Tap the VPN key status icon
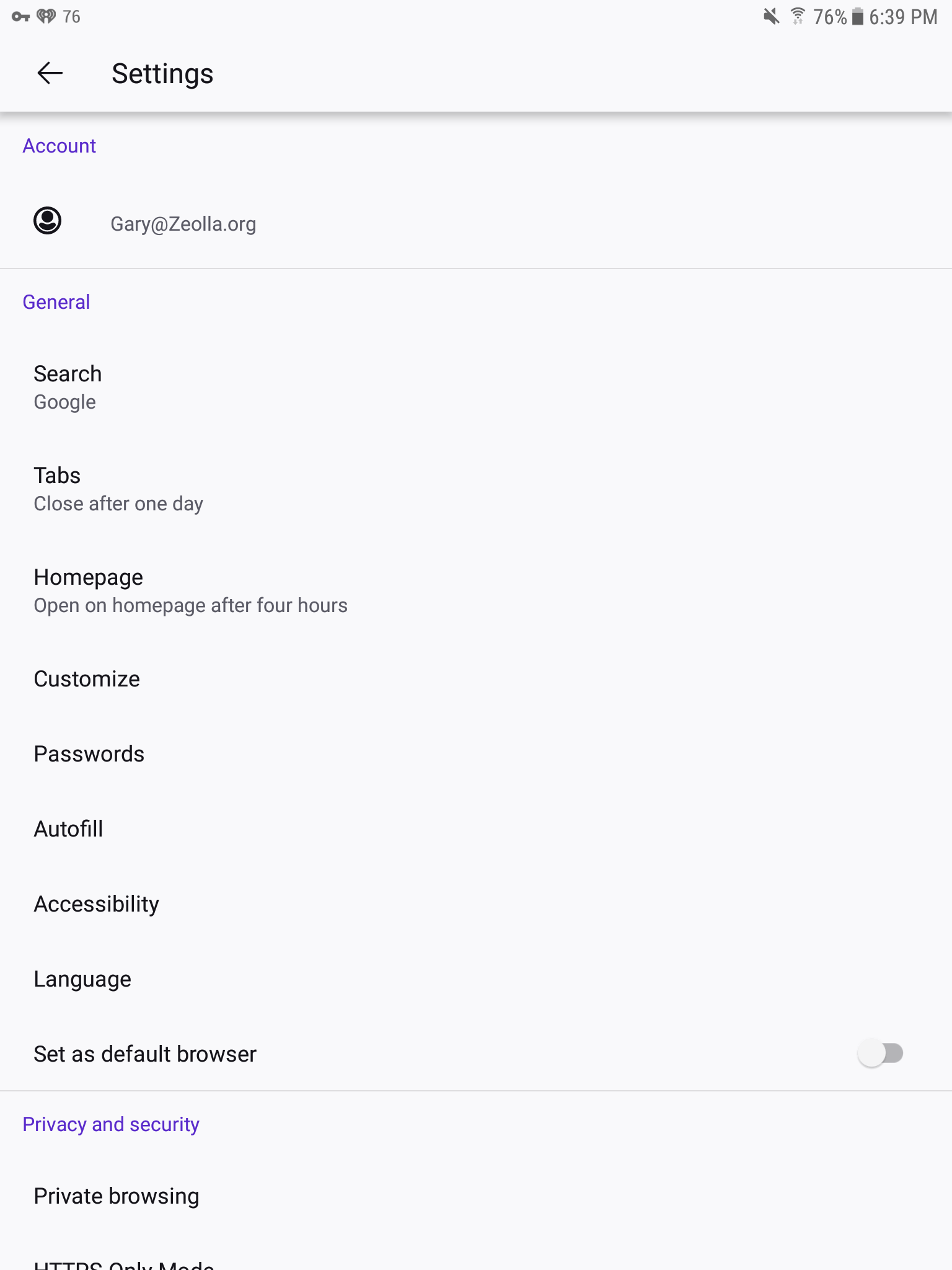Viewport: 952px width, 1270px height. click(20, 17)
